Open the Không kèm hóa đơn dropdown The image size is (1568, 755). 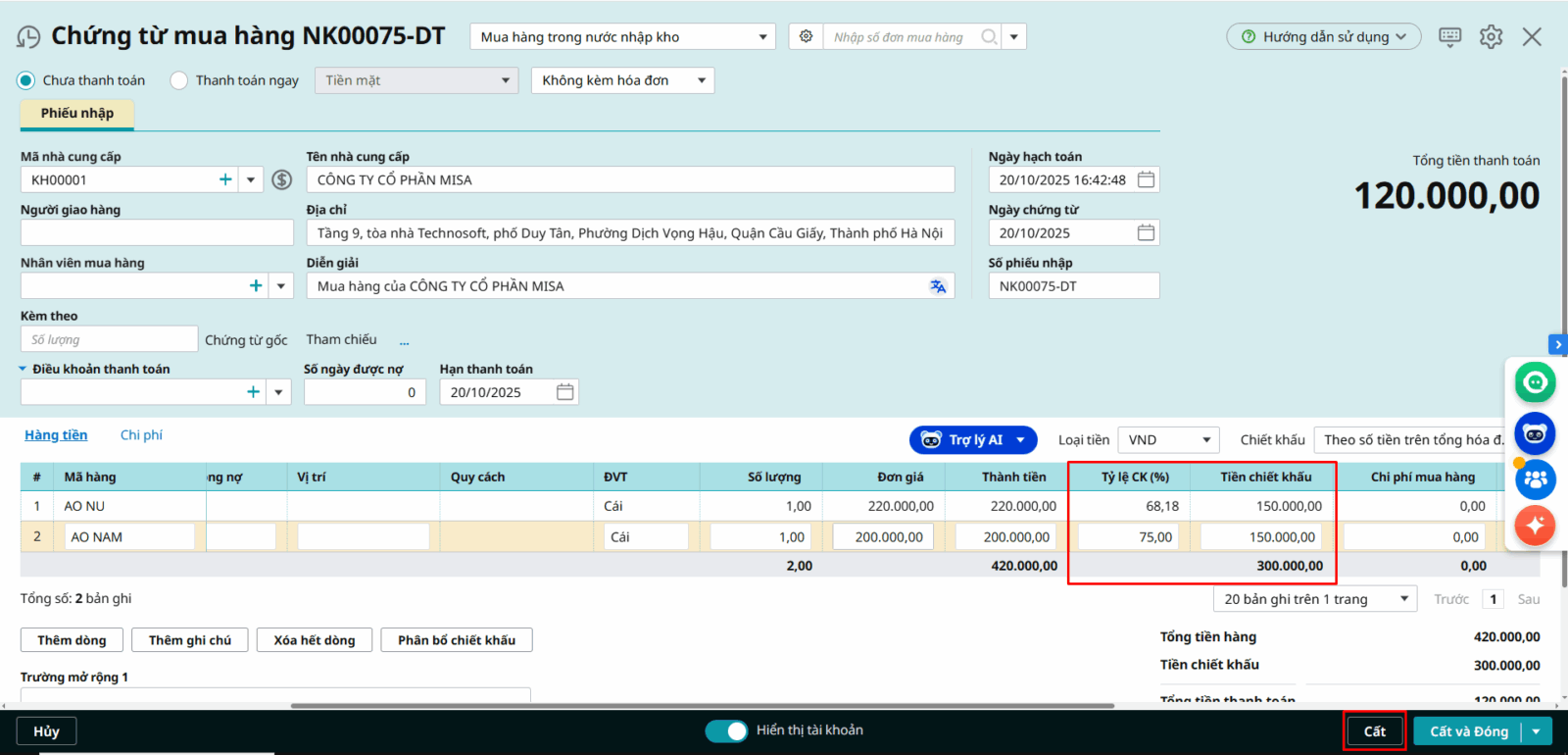(x=622, y=80)
